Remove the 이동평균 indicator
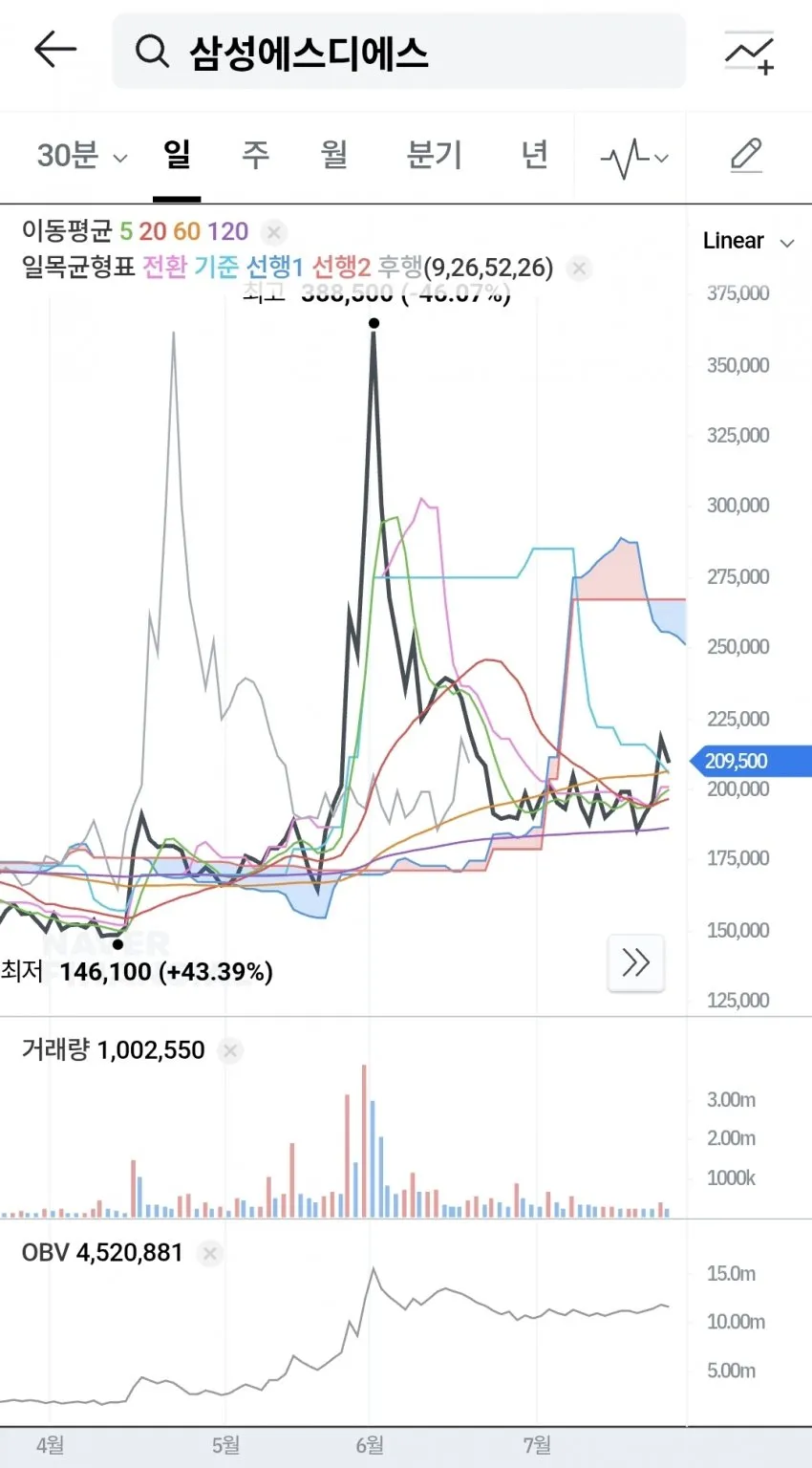 point(274,231)
